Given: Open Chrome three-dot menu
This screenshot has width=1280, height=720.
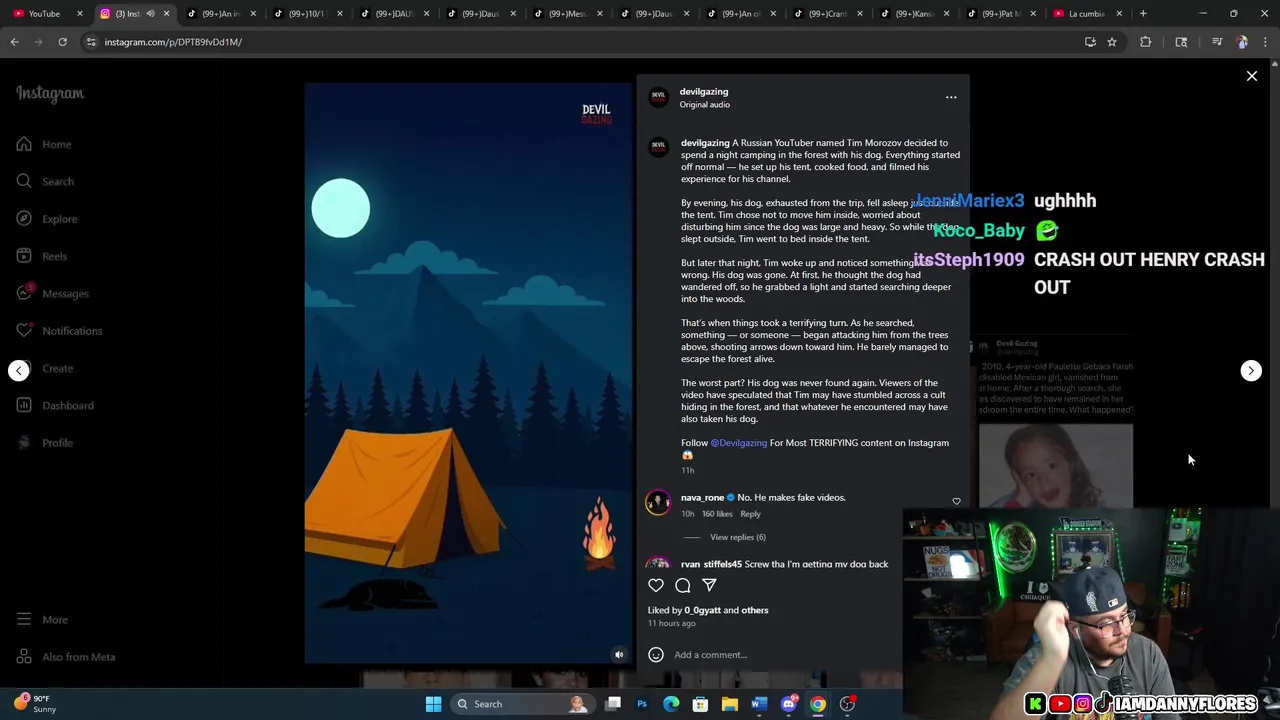Looking at the screenshot, I should point(1266,42).
